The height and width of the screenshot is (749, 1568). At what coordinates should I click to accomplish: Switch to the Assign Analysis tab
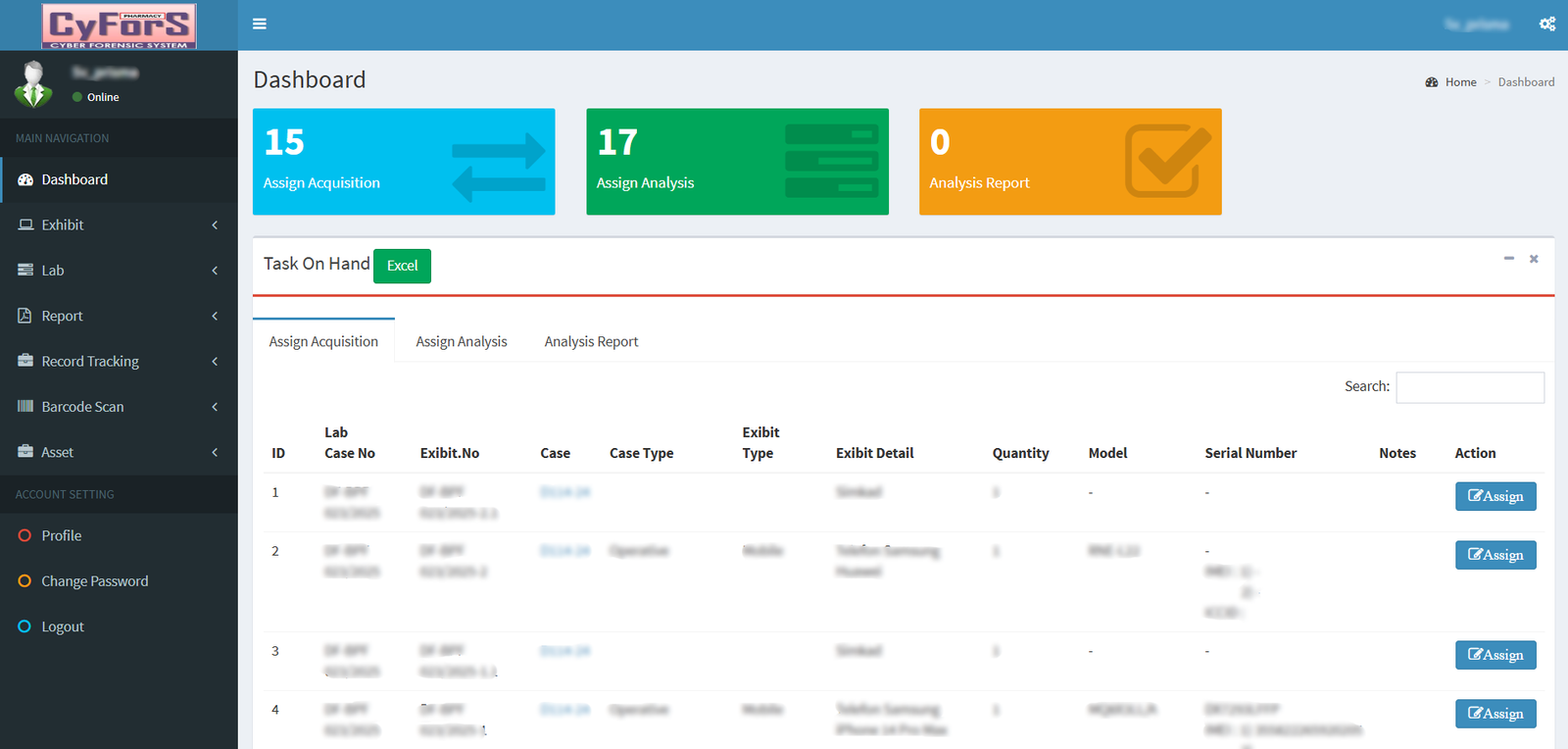tap(461, 341)
